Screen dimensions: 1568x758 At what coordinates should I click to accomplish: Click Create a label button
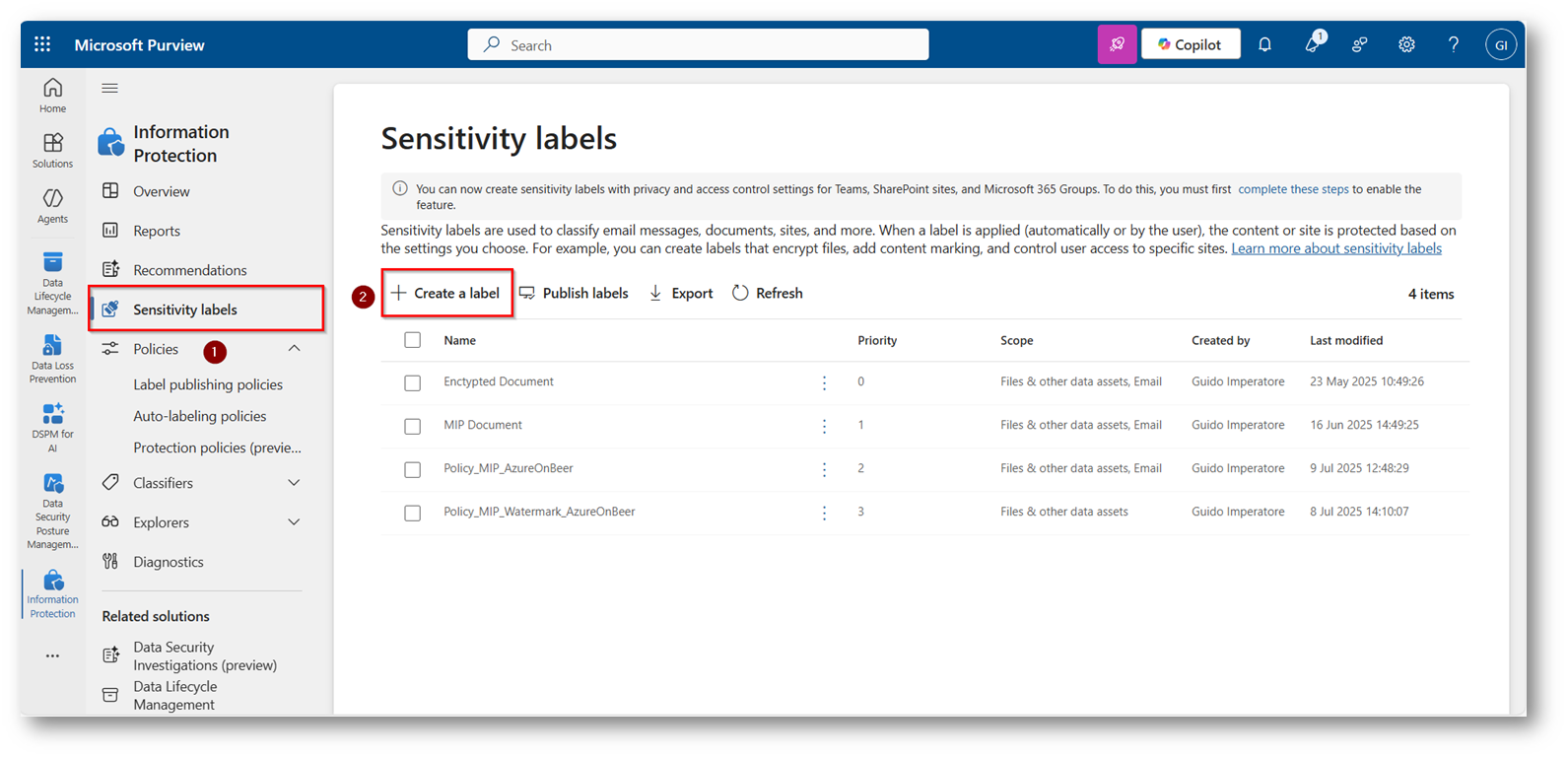point(446,293)
